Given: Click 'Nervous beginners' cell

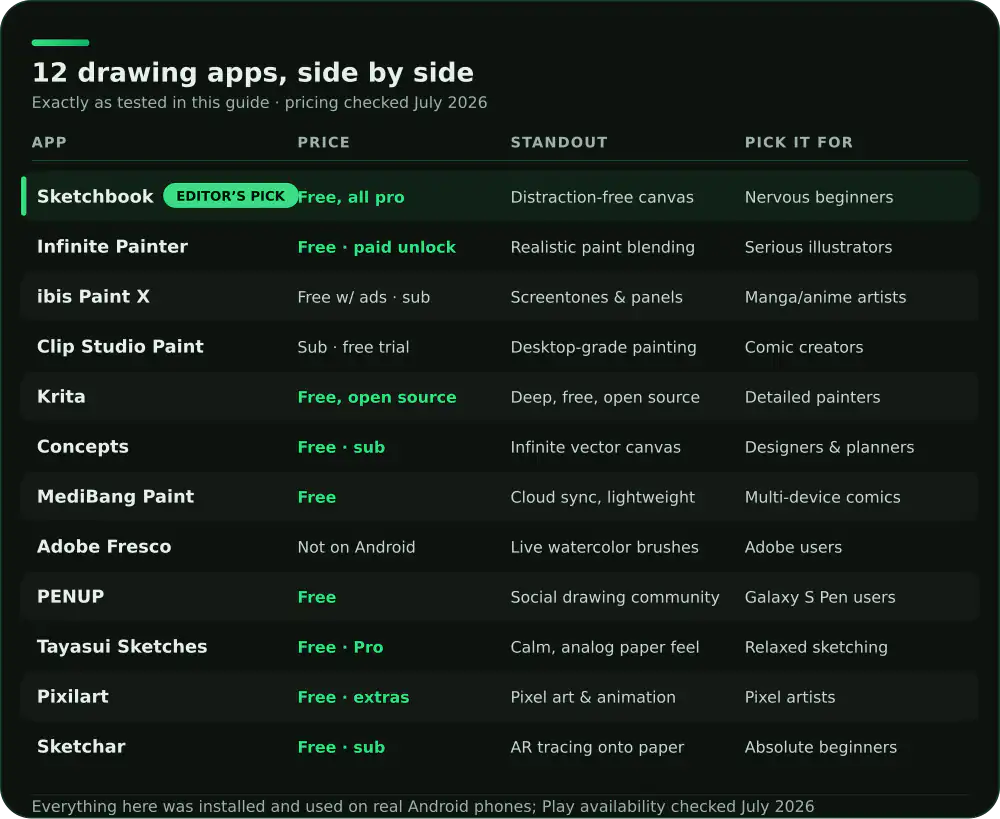Looking at the screenshot, I should (x=819, y=197).
